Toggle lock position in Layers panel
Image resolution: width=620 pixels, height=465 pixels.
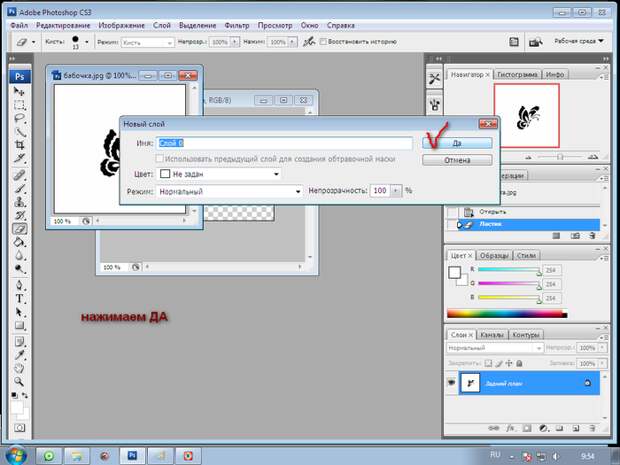tap(509, 363)
